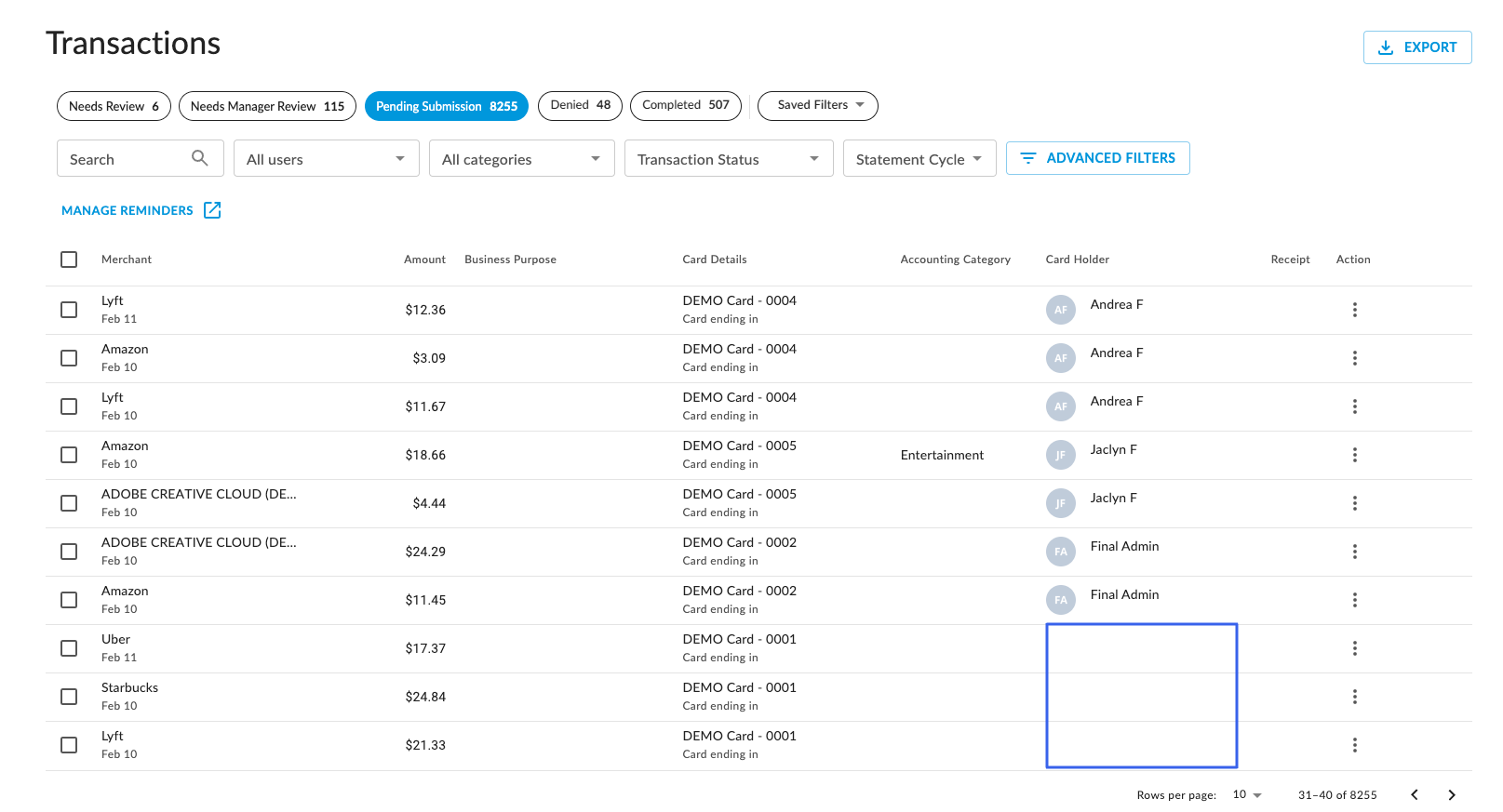Open action menu for Lyft $12.36 row

[x=1354, y=310]
